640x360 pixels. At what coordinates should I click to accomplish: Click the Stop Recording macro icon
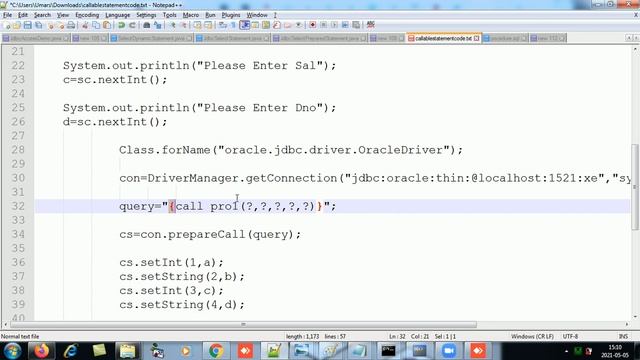click(x=323, y=25)
